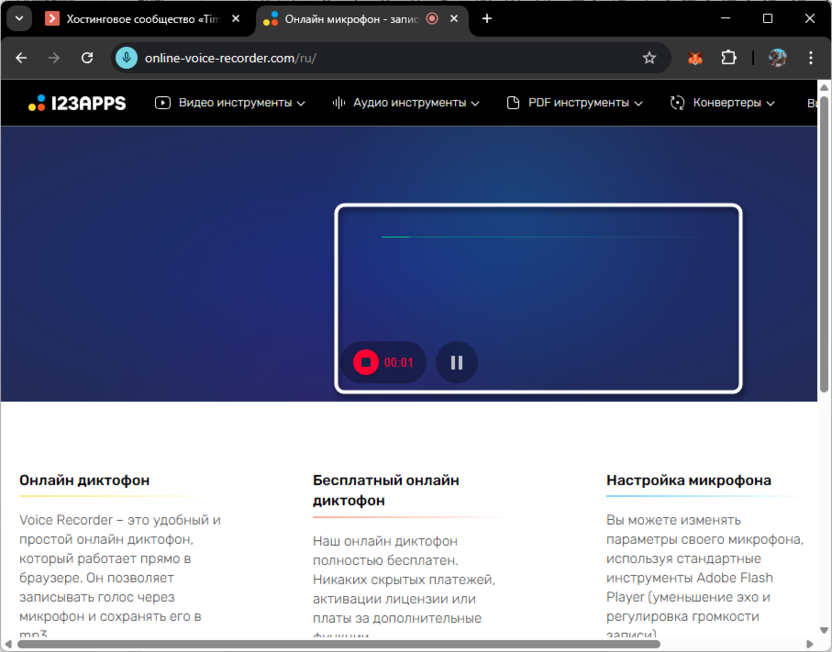Expand chevron next to Видео инструменты
832x652 pixels.
point(301,103)
